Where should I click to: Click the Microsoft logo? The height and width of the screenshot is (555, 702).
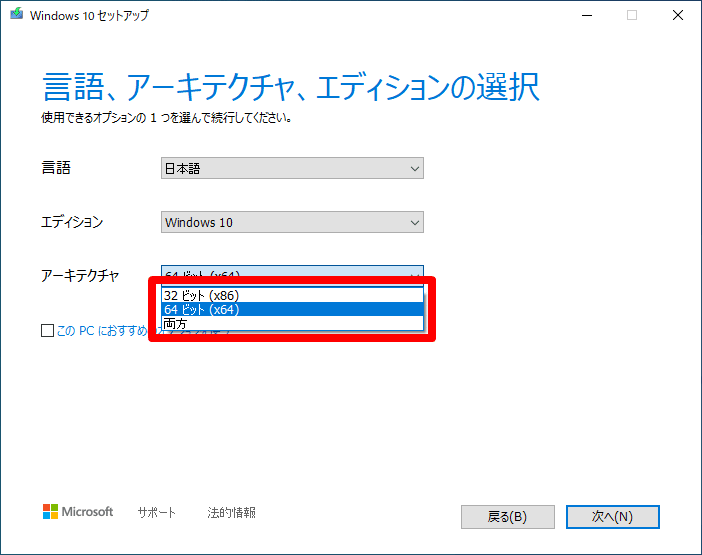point(78,512)
